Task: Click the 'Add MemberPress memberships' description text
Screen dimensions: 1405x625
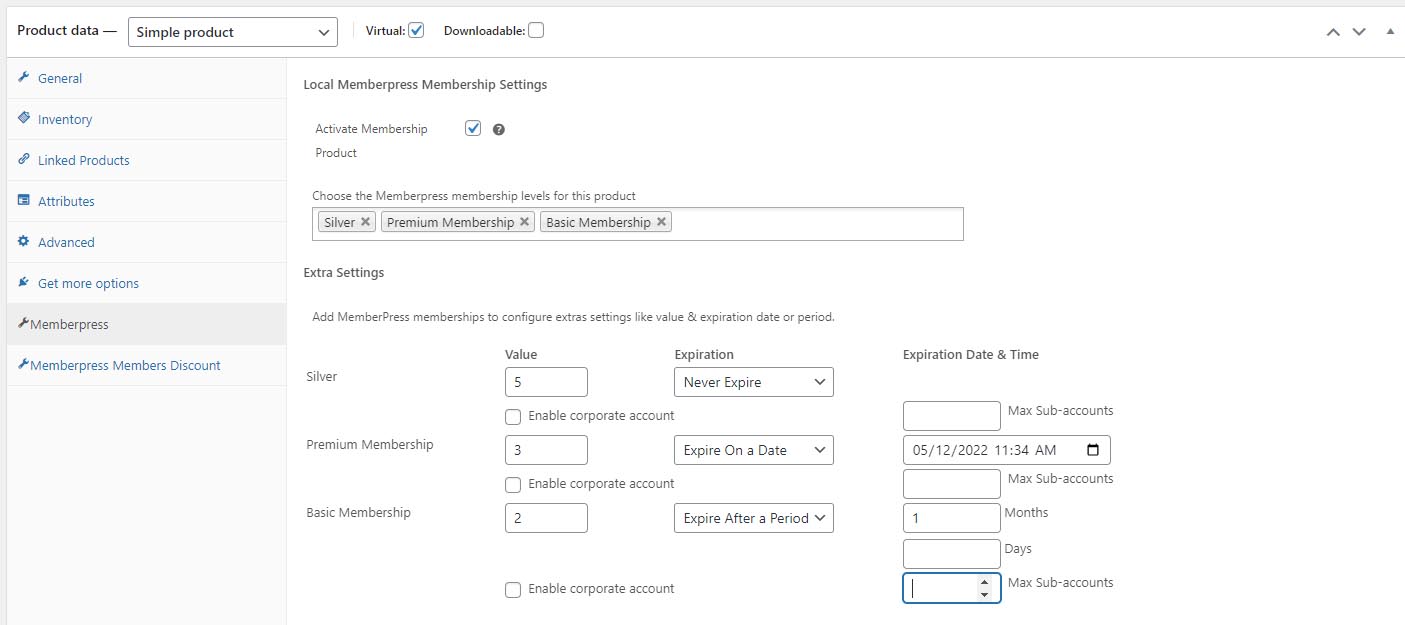Action: click(x=573, y=317)
